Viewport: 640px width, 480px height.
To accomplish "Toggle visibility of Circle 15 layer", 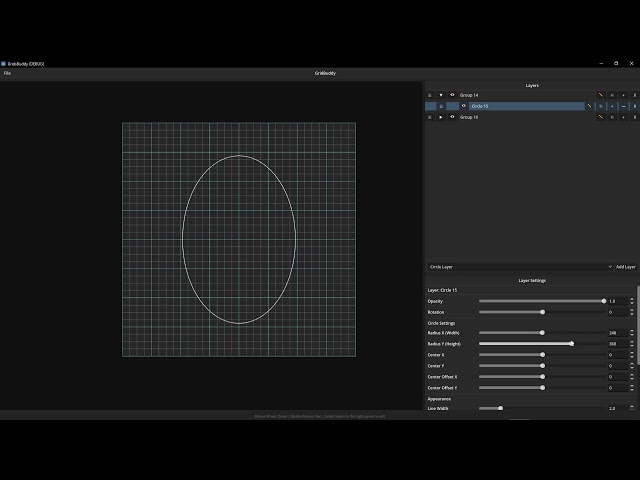I will pos(464,106).
